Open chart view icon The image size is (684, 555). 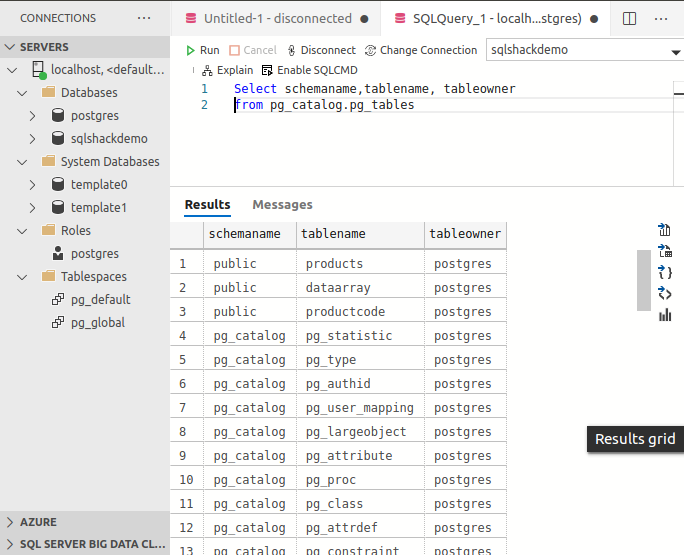coord(665,315)
